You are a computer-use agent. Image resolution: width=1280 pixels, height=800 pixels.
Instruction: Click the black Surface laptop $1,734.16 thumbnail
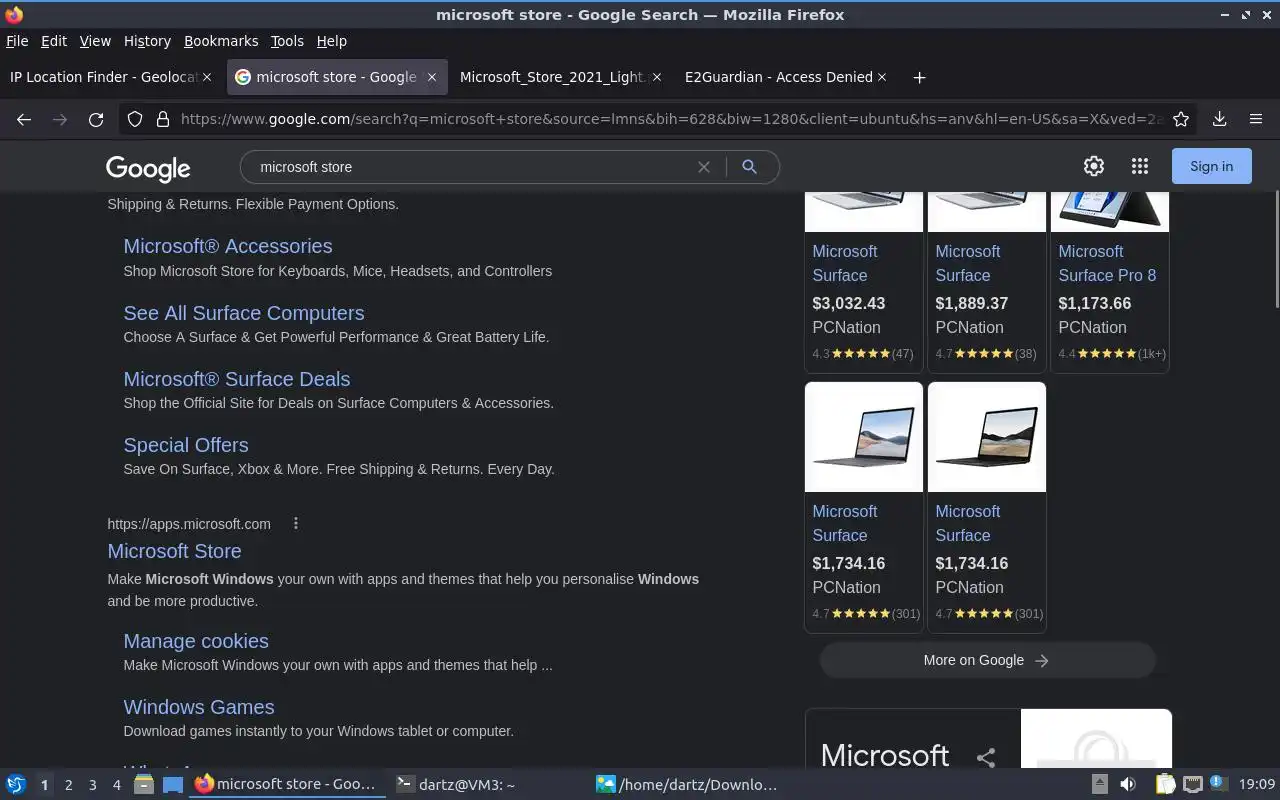coord(987,437)
